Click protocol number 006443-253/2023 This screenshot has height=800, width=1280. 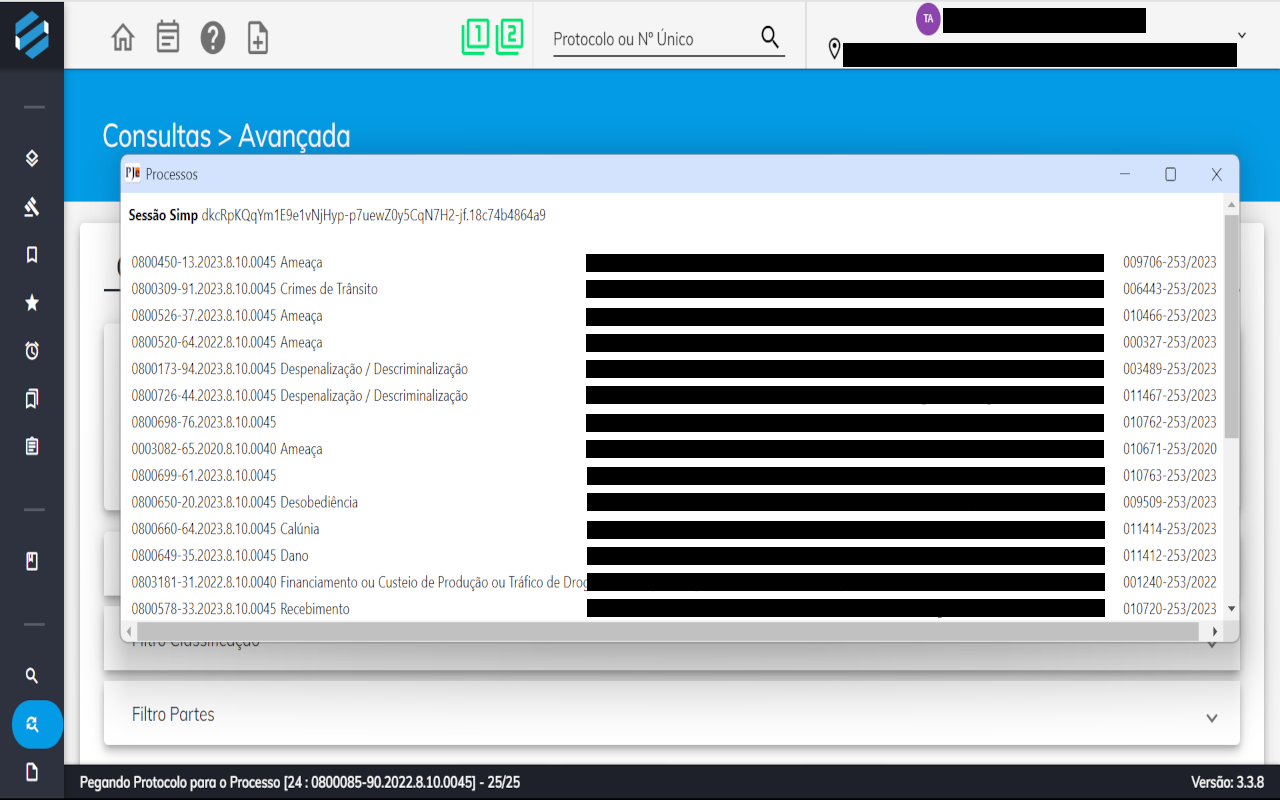(x=1170, y=289)
